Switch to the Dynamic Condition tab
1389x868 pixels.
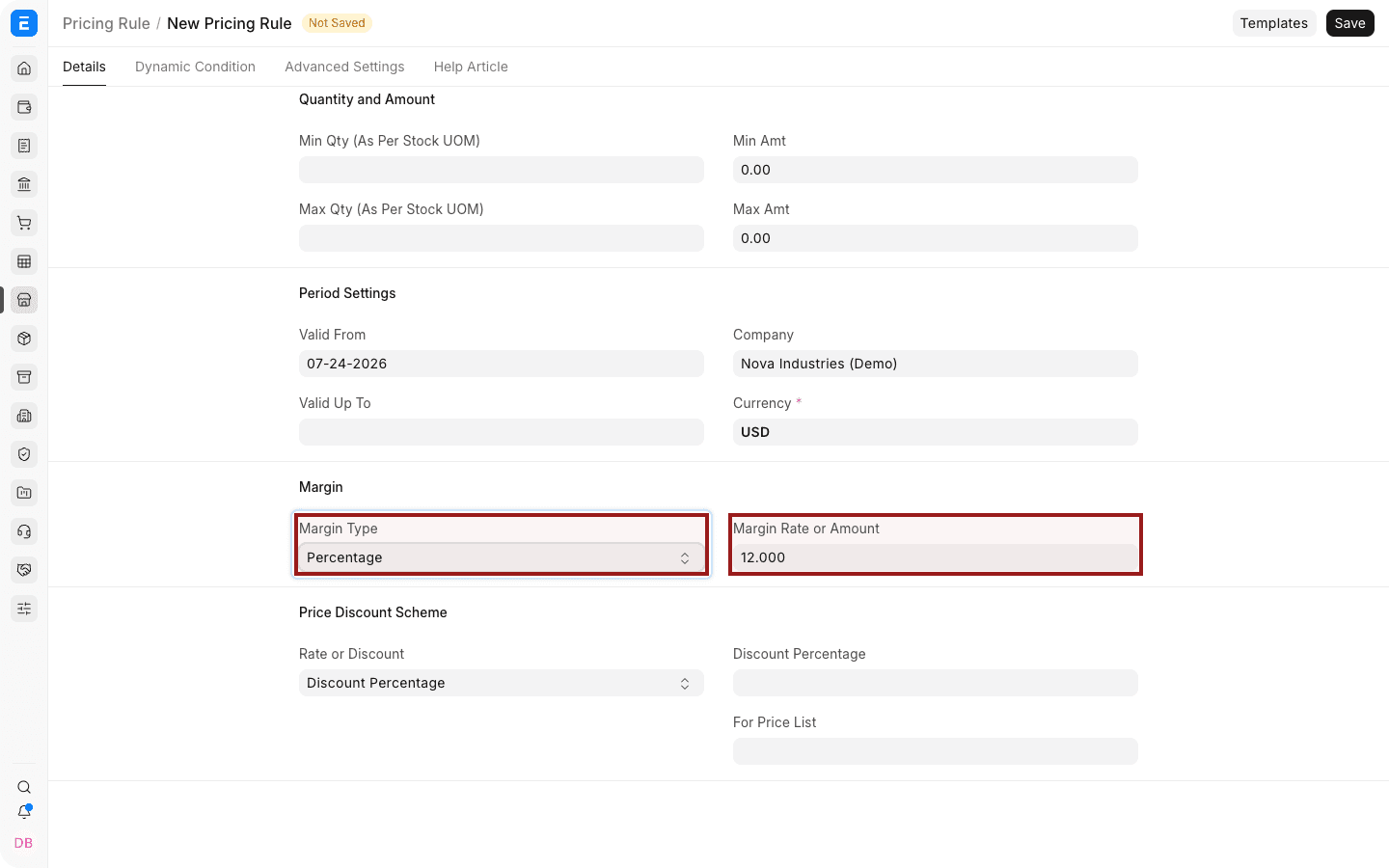point(195,67)
